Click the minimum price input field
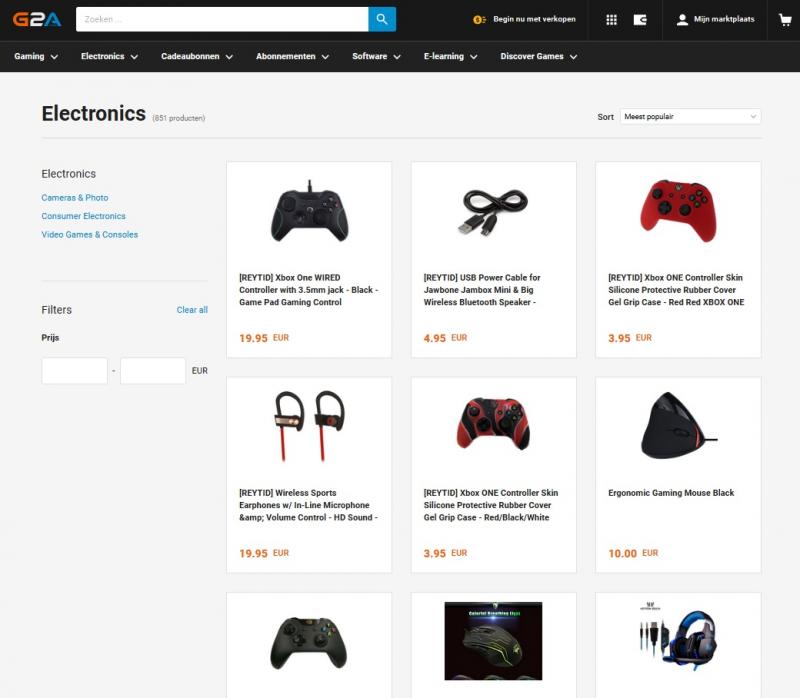This screenshot has width=800, height=698. click(74, 370)
